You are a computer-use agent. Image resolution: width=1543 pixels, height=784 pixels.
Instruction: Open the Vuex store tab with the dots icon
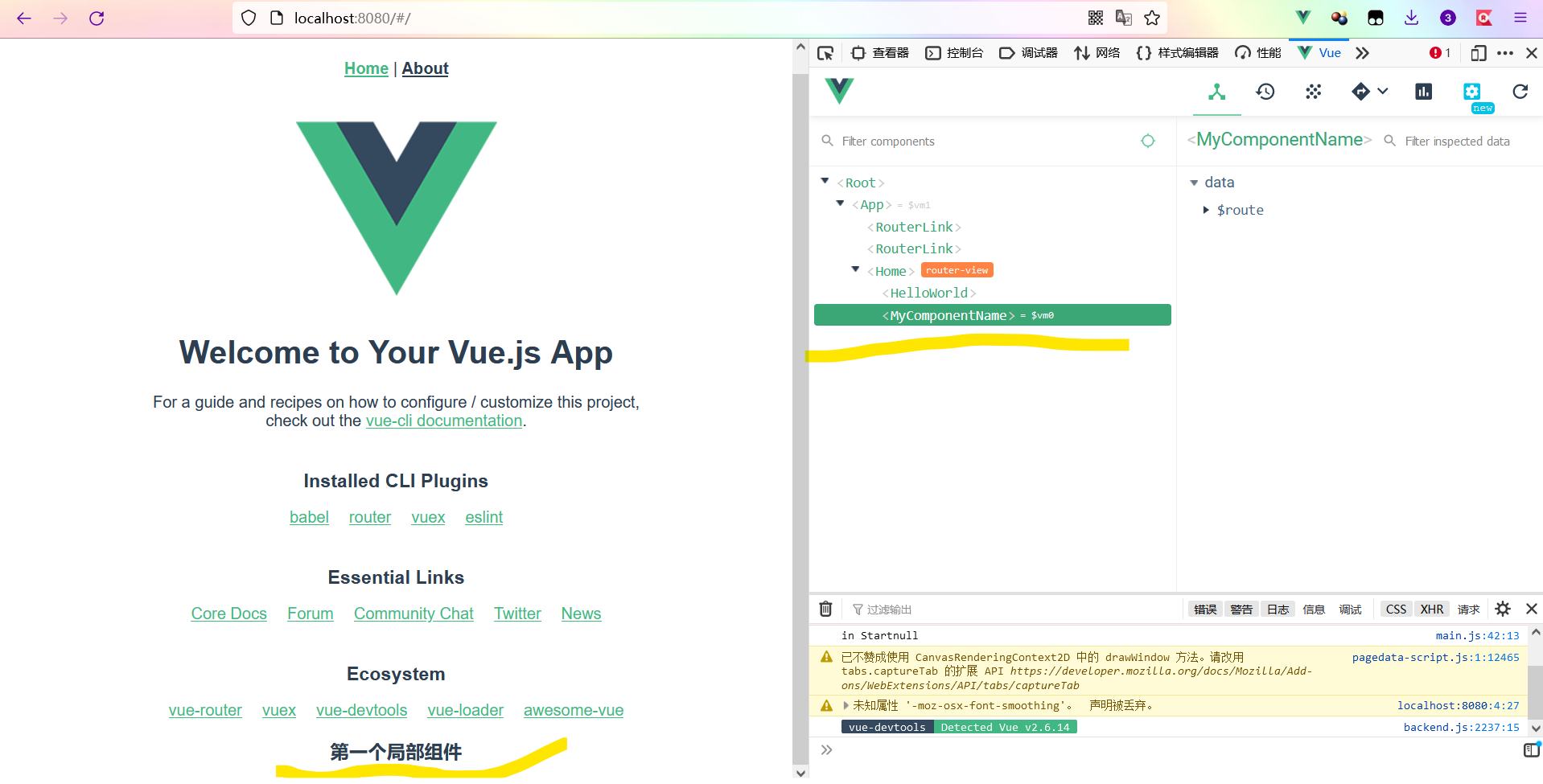click(x=1313, y=92)
